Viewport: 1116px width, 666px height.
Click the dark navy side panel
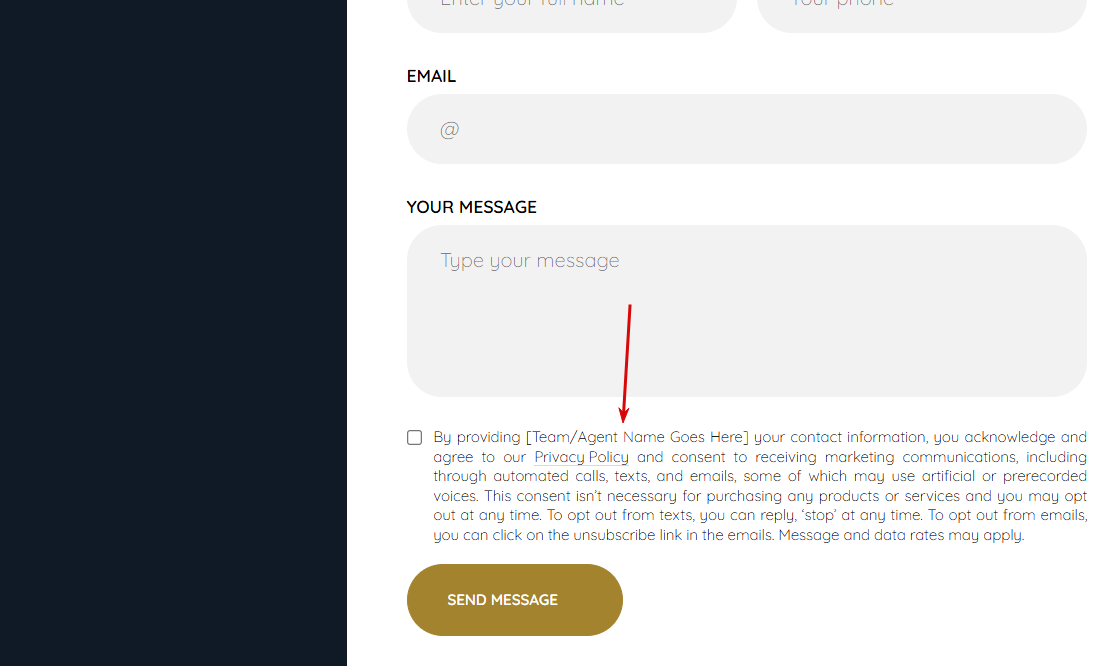tap(173, 333)
